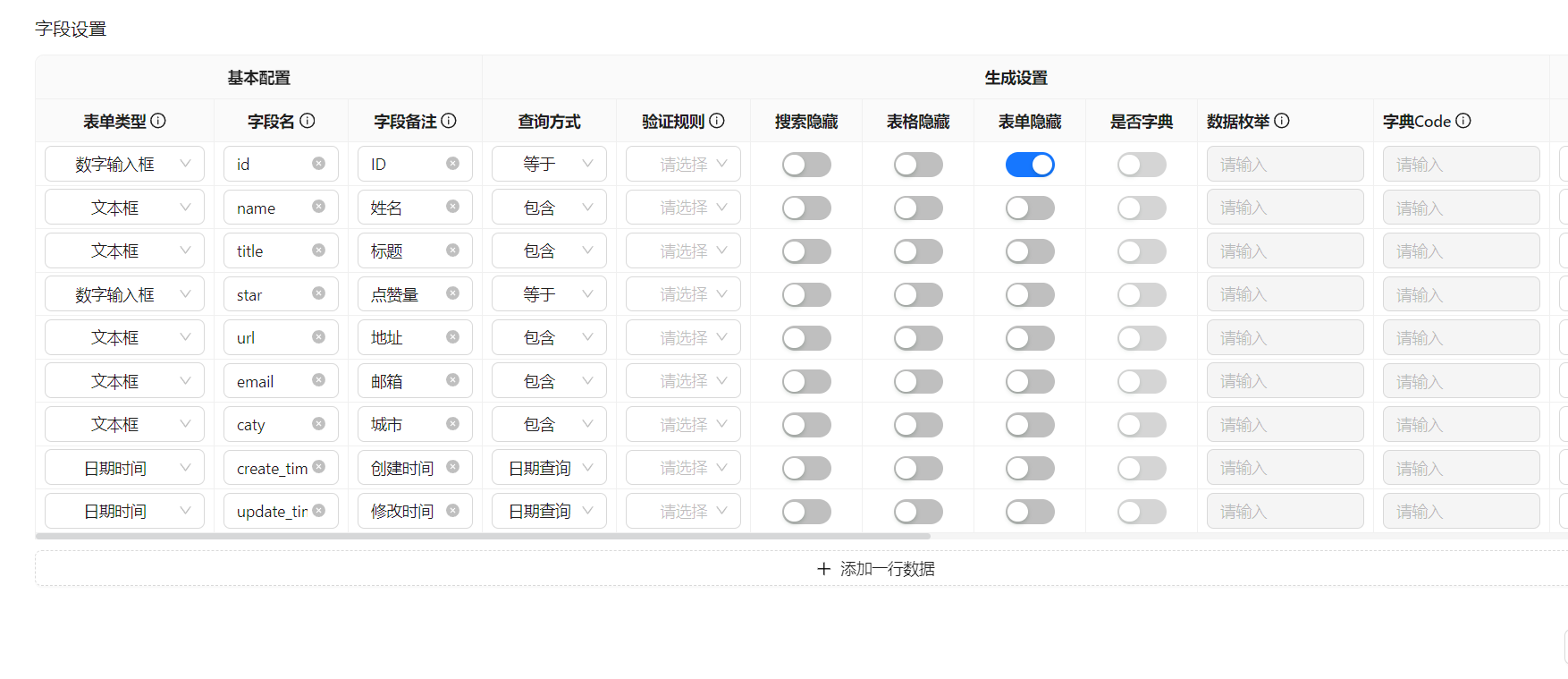Click info icon beside 字典Code header

coord(1463,121)
